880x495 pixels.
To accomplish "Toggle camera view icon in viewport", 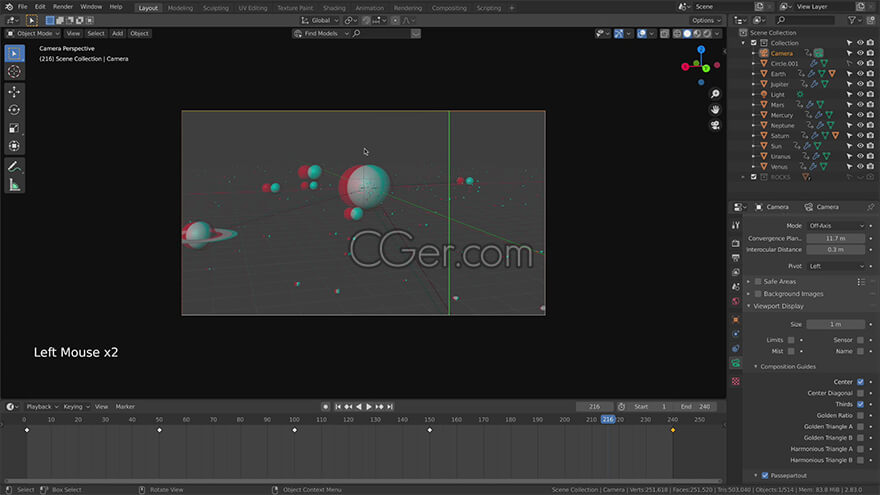I will pos(715,125).
